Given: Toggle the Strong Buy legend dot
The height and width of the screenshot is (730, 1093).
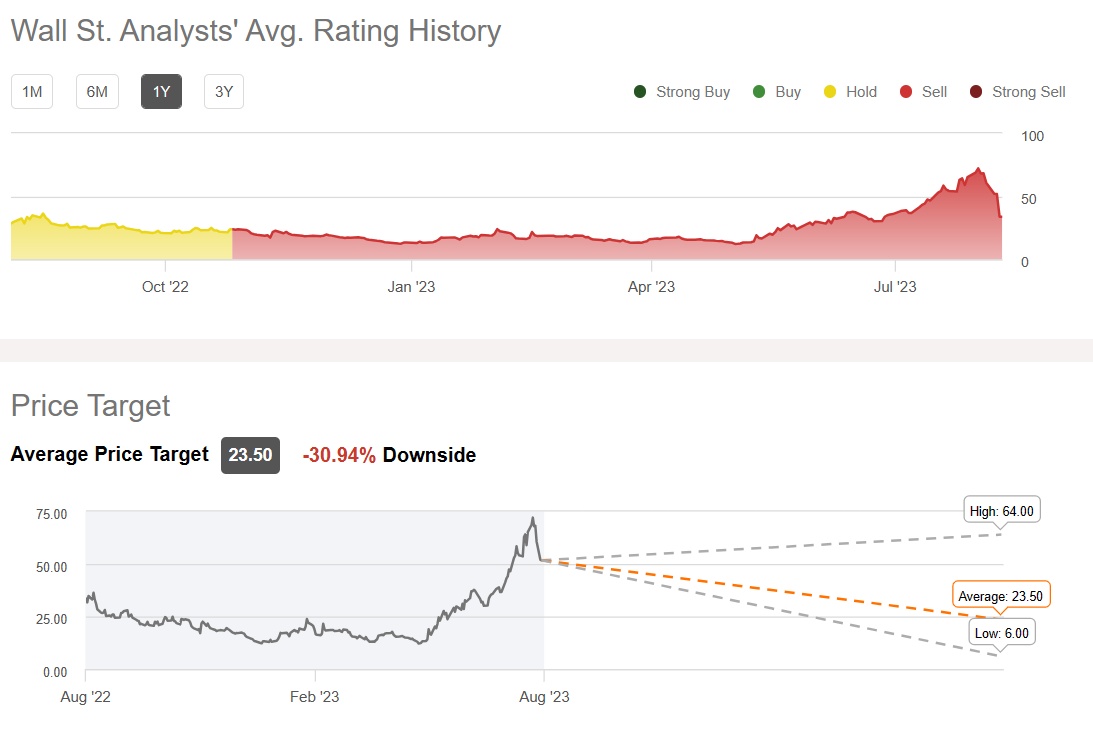Looking at the screenshot, I should [640, 92].
